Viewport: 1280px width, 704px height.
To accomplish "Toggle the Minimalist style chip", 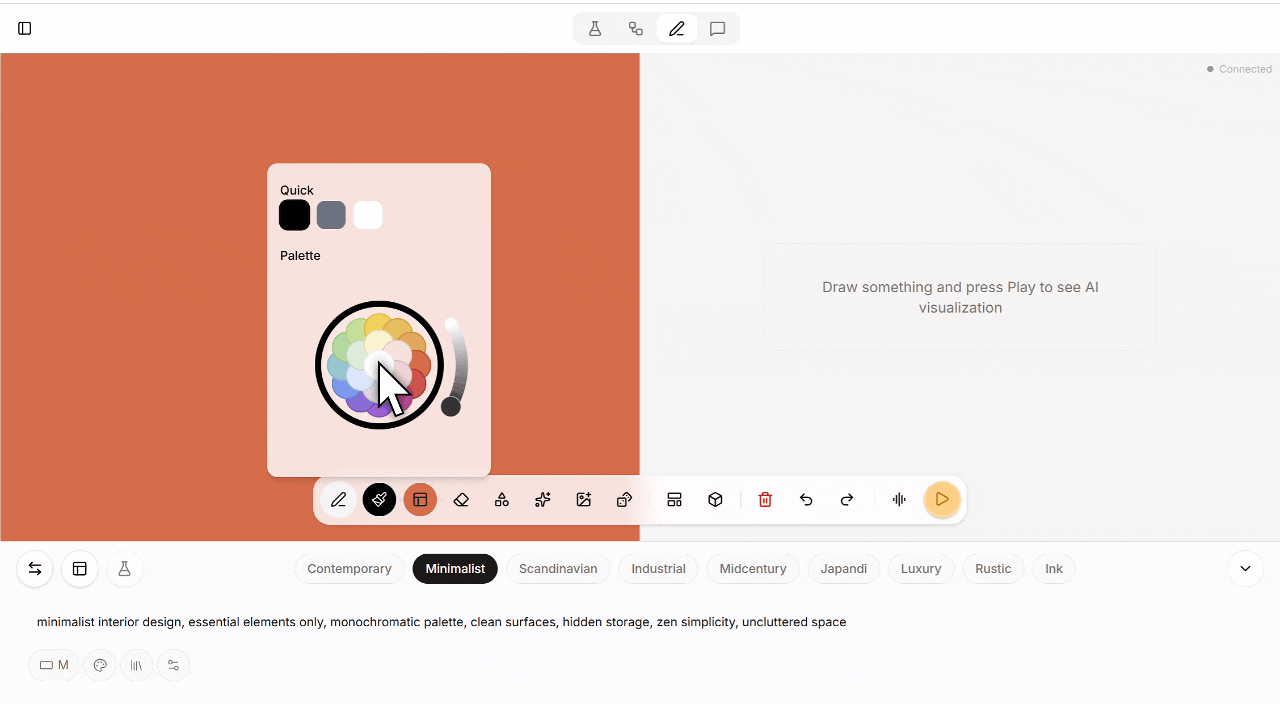I will click(x=454, y=568).
